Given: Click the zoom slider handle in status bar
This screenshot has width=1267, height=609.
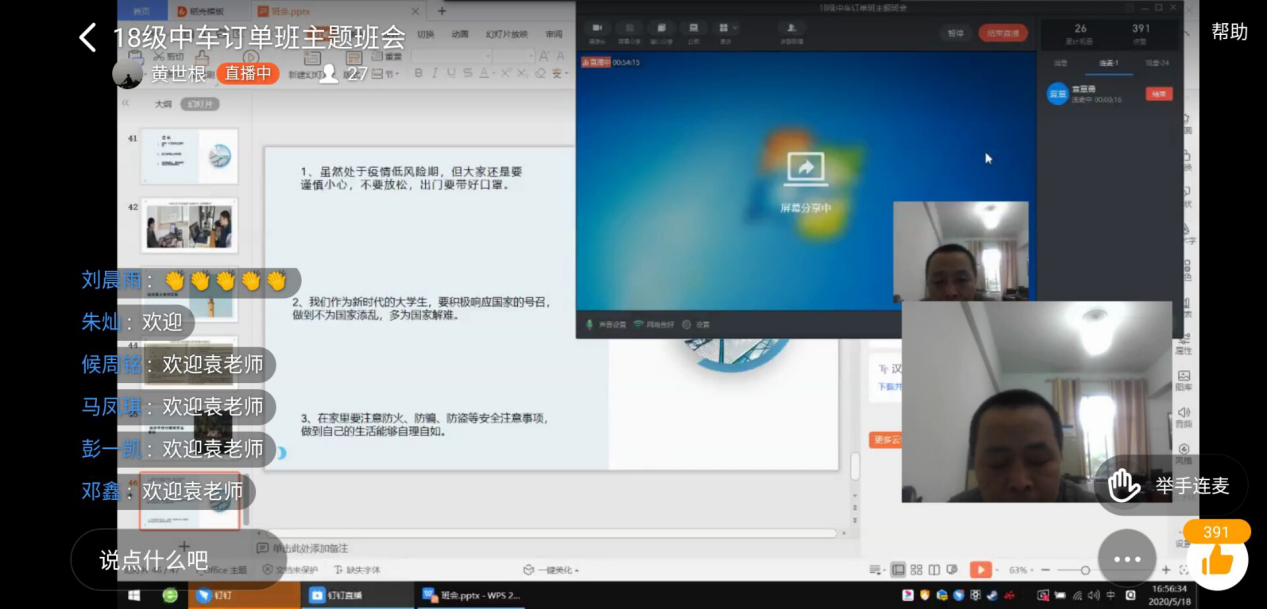Looking at the screenshot, I should click(1085, 570).
